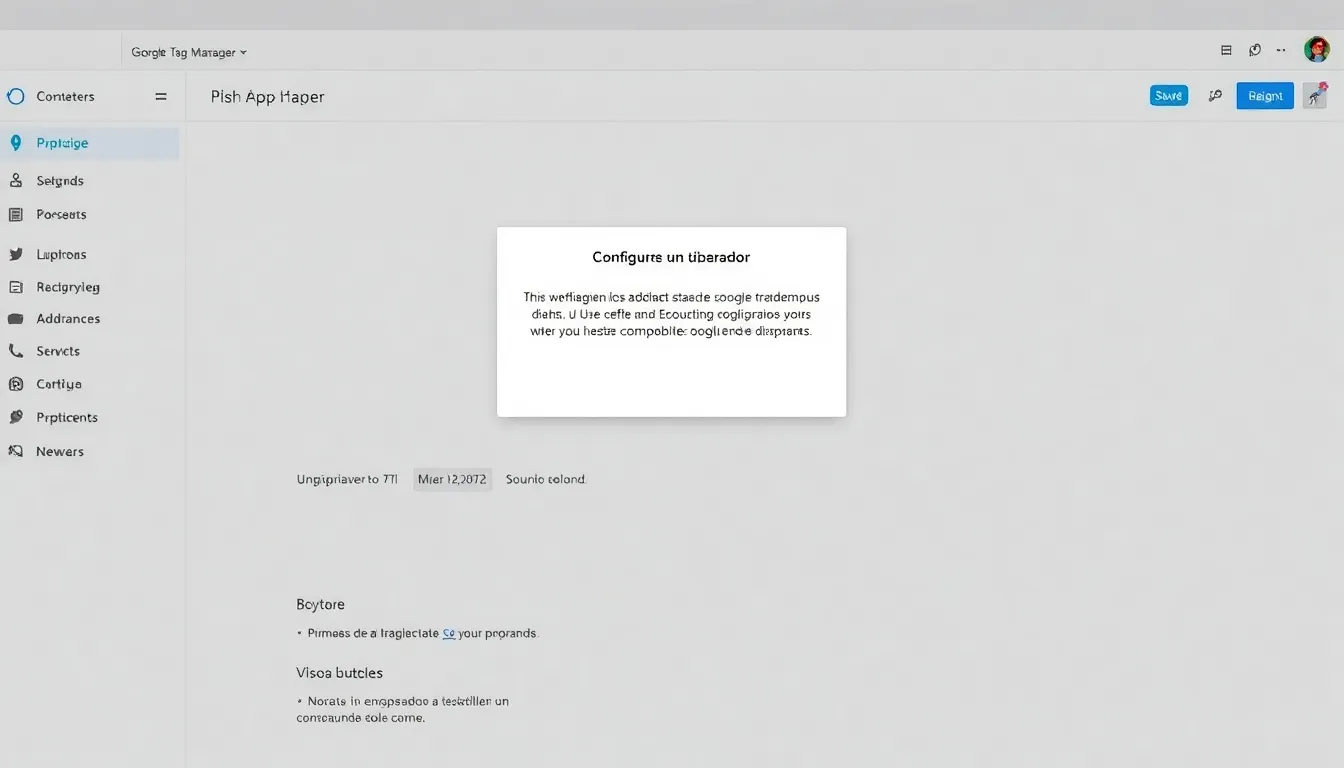
Task: Click the grid view icon in the top bar
Action: tap(1226, 49)
